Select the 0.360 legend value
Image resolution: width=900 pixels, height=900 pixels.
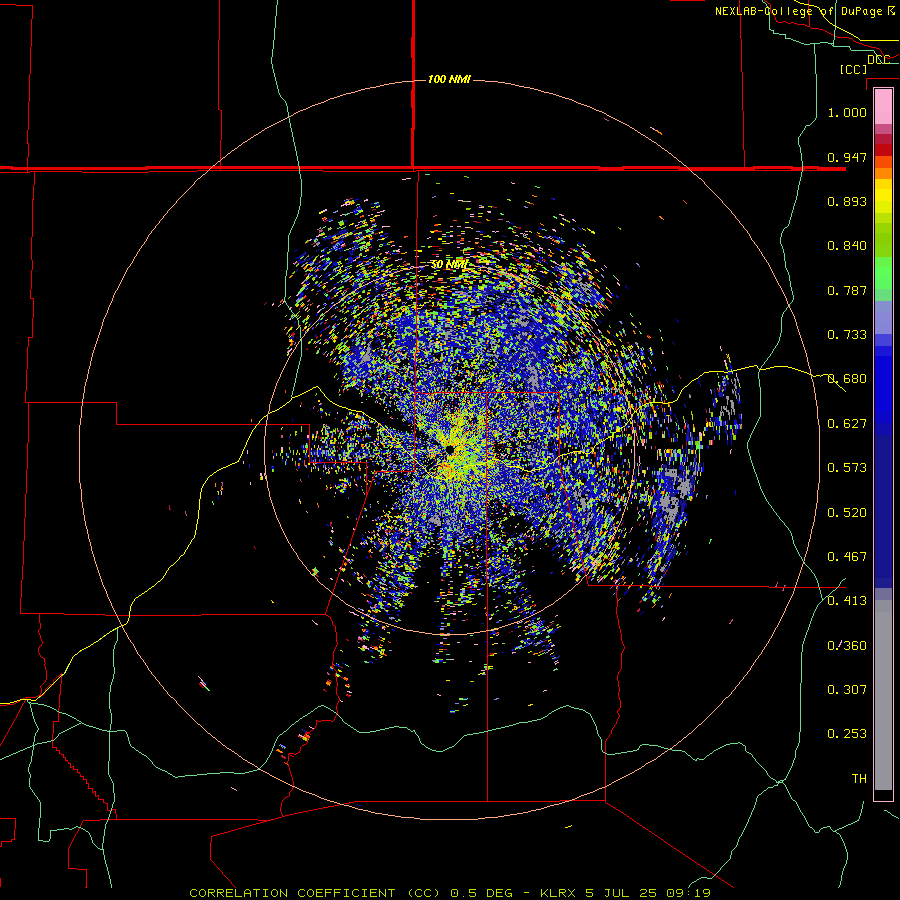tap(847, 646)
